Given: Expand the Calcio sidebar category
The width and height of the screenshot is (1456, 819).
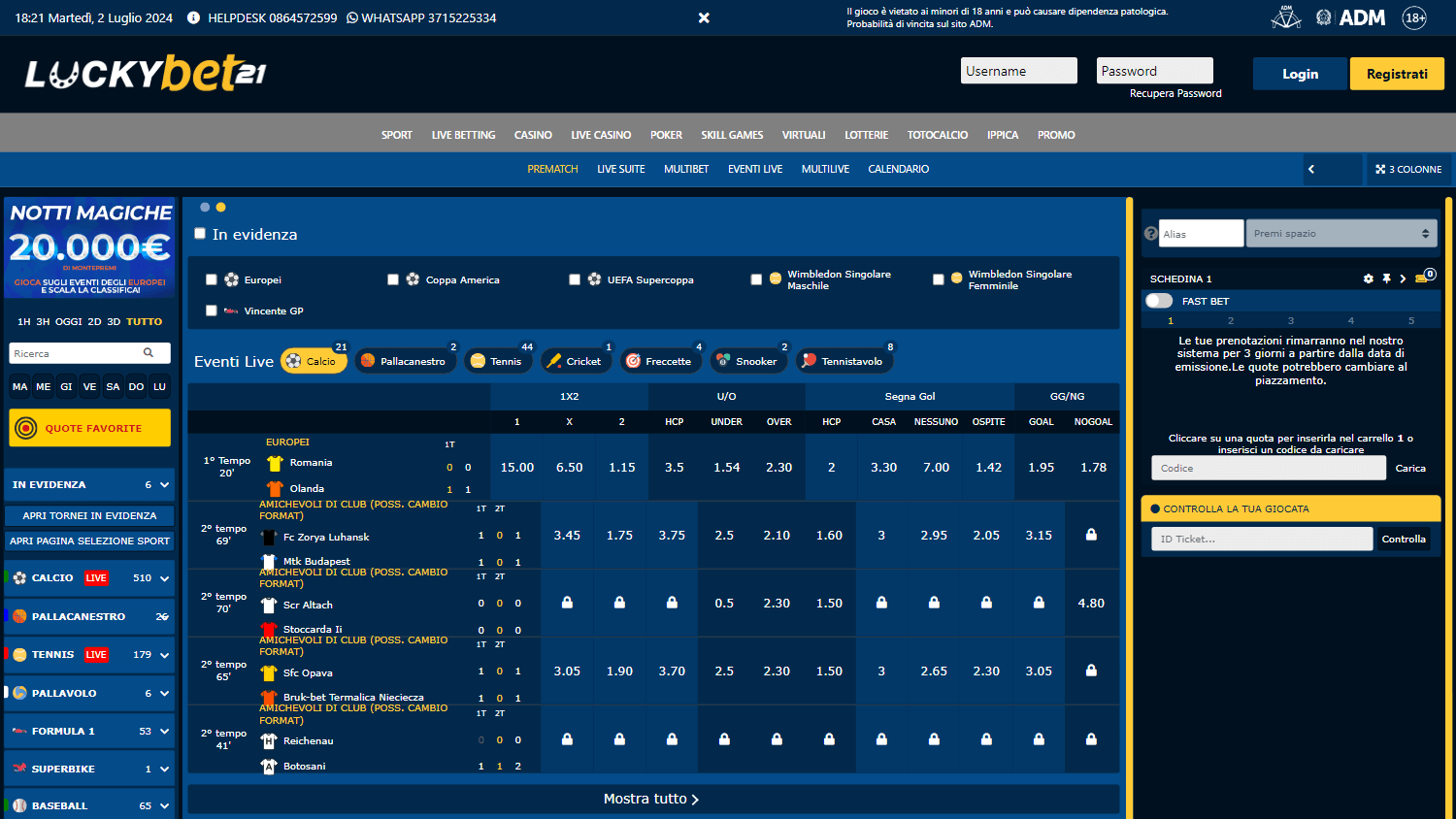Looking at the screenshot, I should click(89, 577).
